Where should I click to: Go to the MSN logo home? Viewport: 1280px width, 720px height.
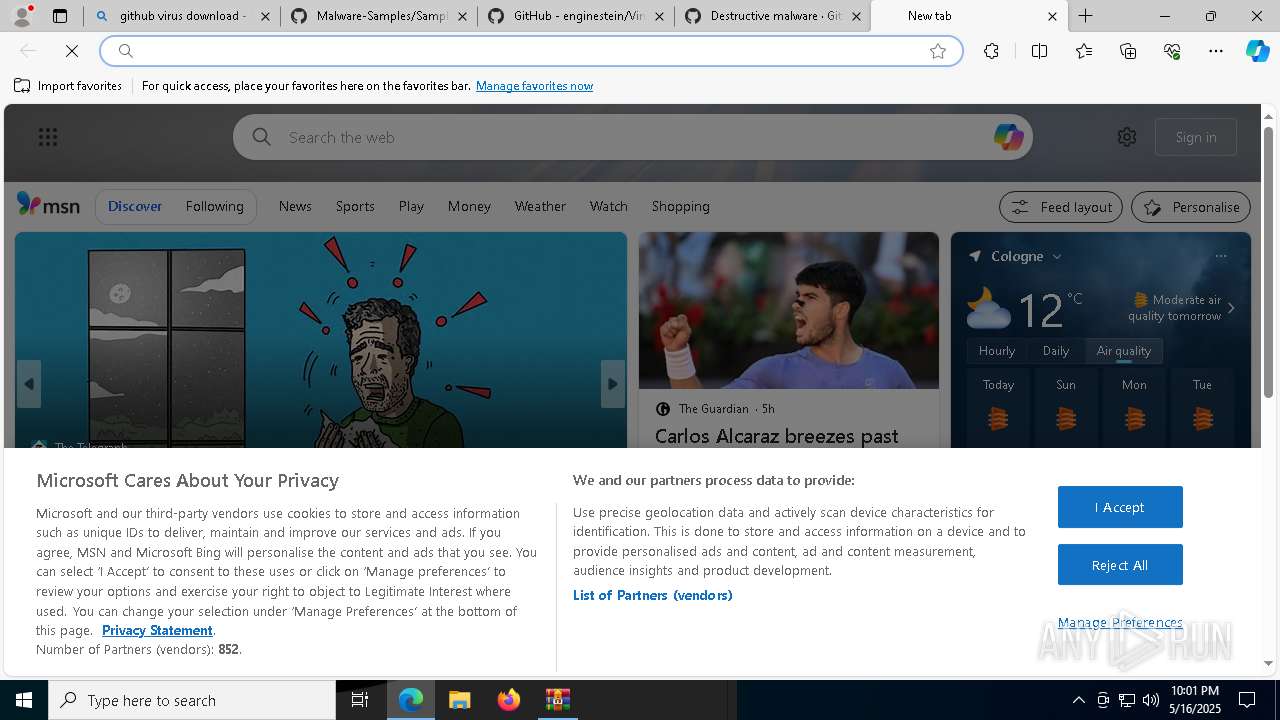[48, 205]
